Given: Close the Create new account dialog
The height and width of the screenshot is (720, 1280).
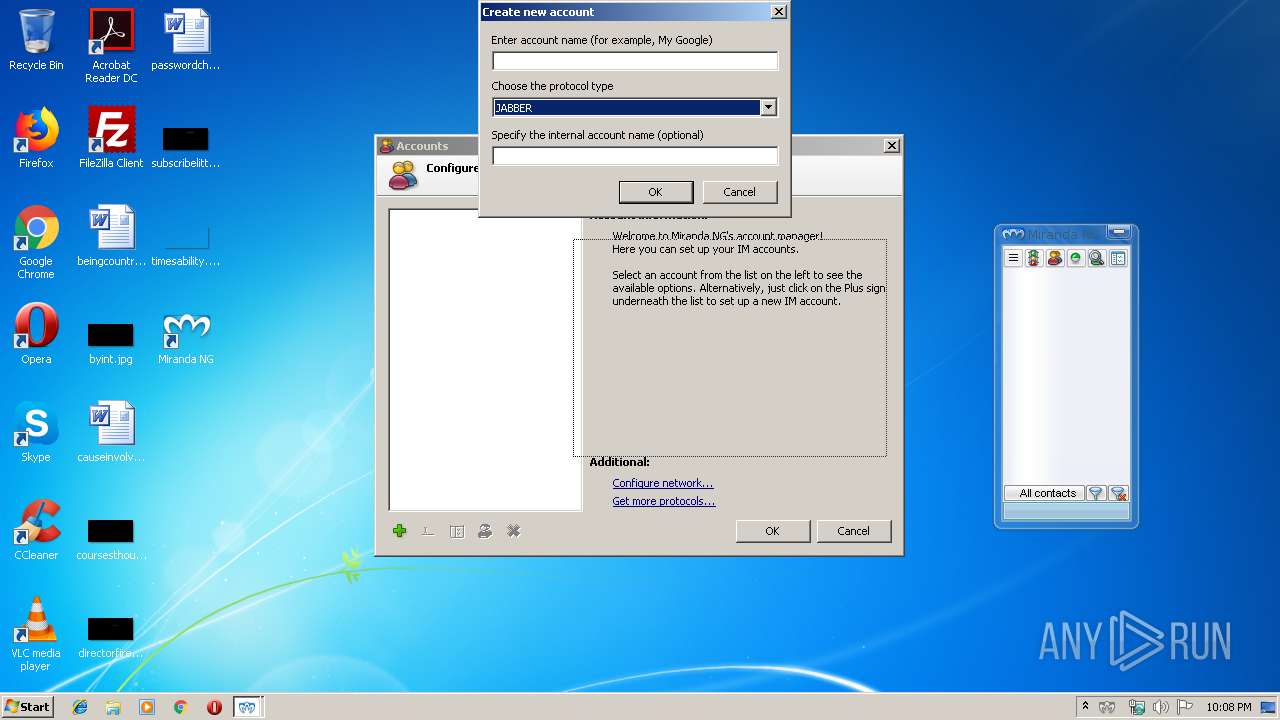Looking at the screenshot, I should (779, 12).
